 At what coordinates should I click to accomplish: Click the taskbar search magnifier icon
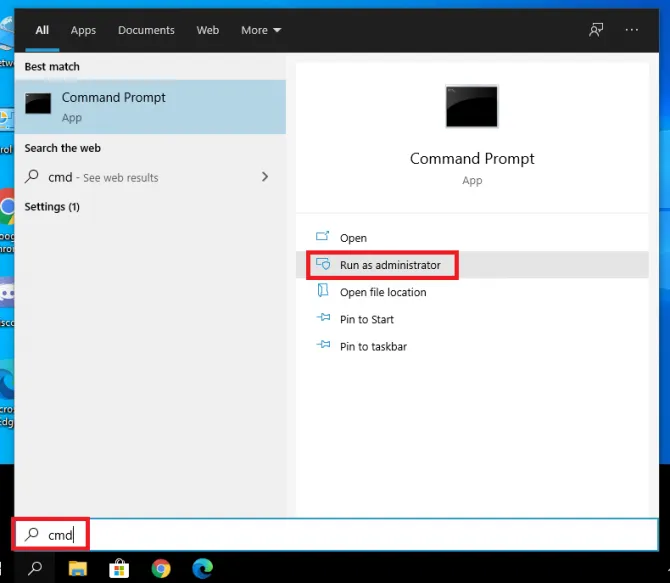(35, 569)
